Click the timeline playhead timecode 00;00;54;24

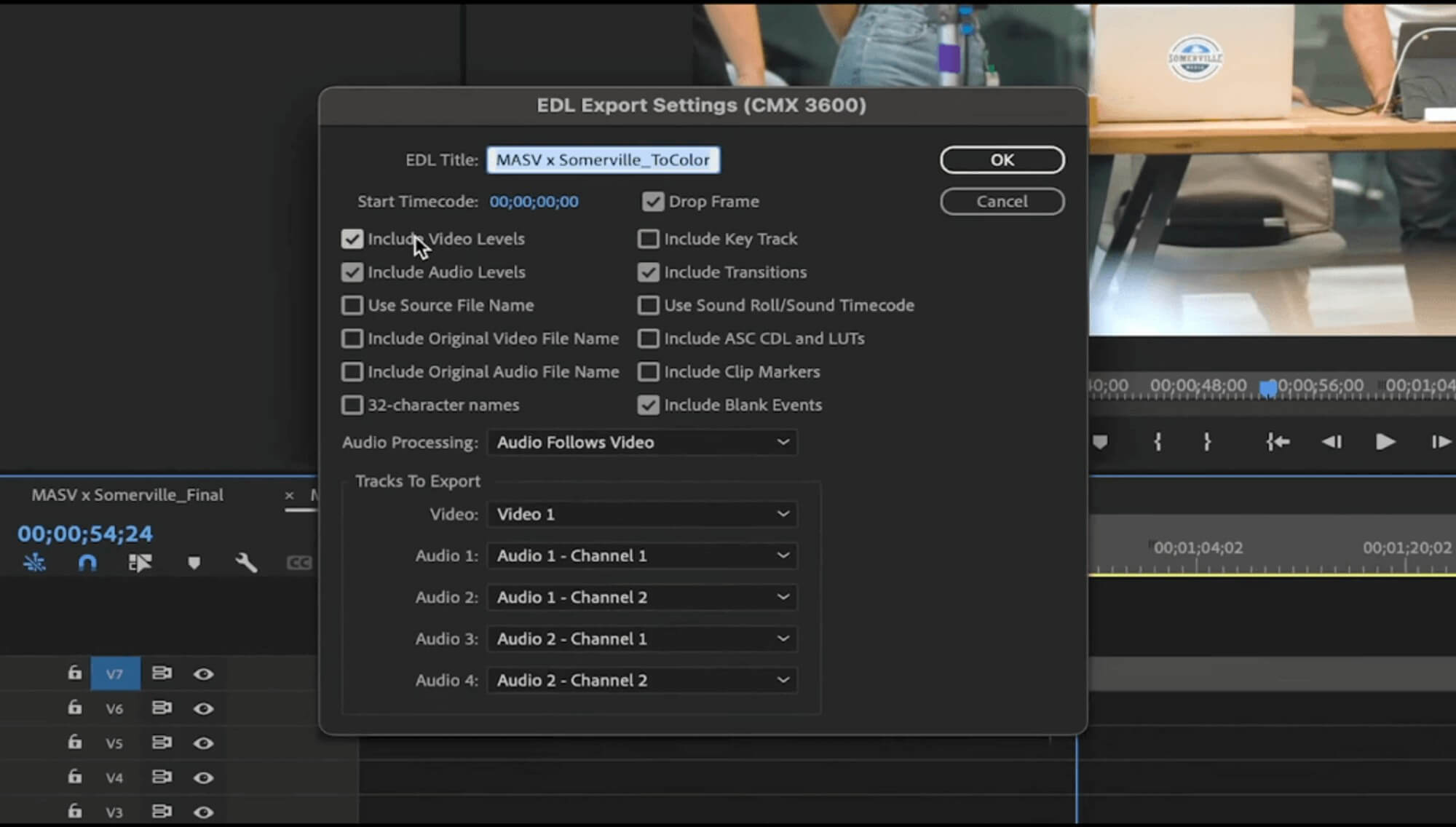85,534
